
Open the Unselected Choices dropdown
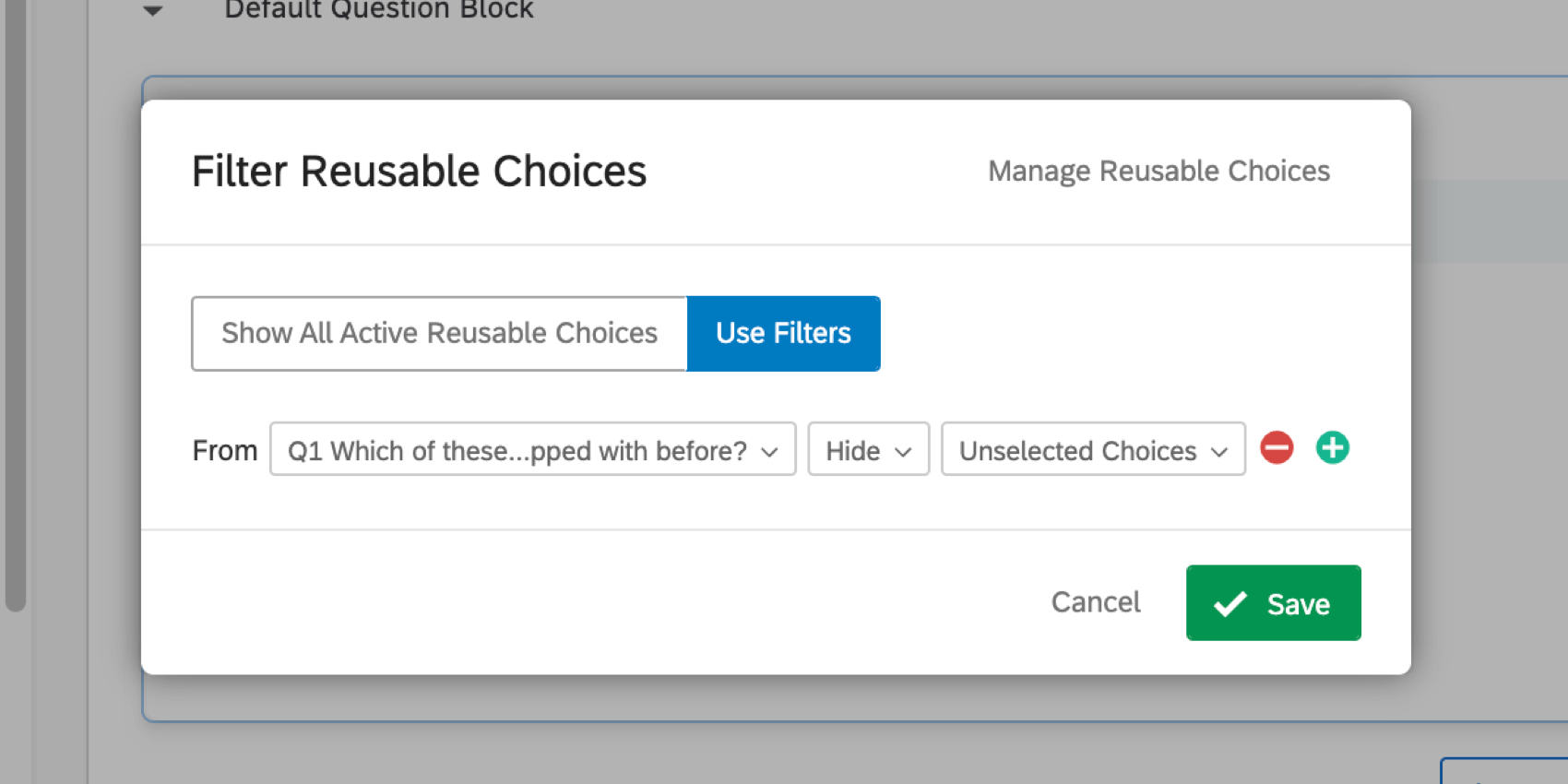coord(1093,450)
